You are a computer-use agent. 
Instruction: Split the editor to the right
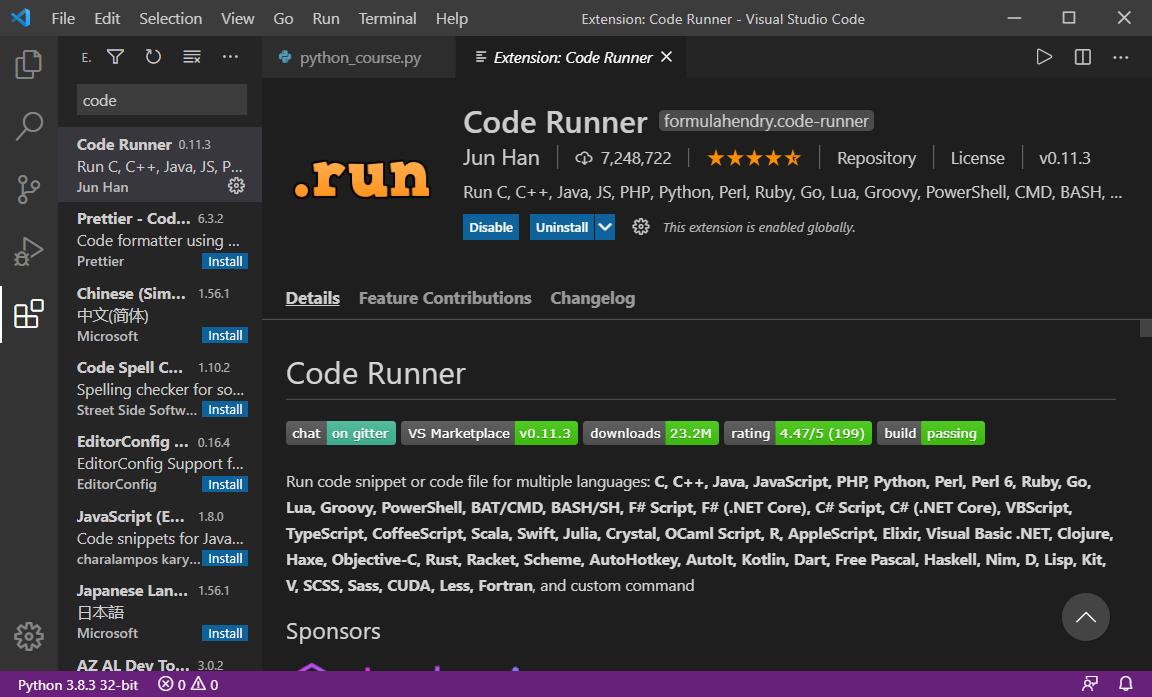1082,57
